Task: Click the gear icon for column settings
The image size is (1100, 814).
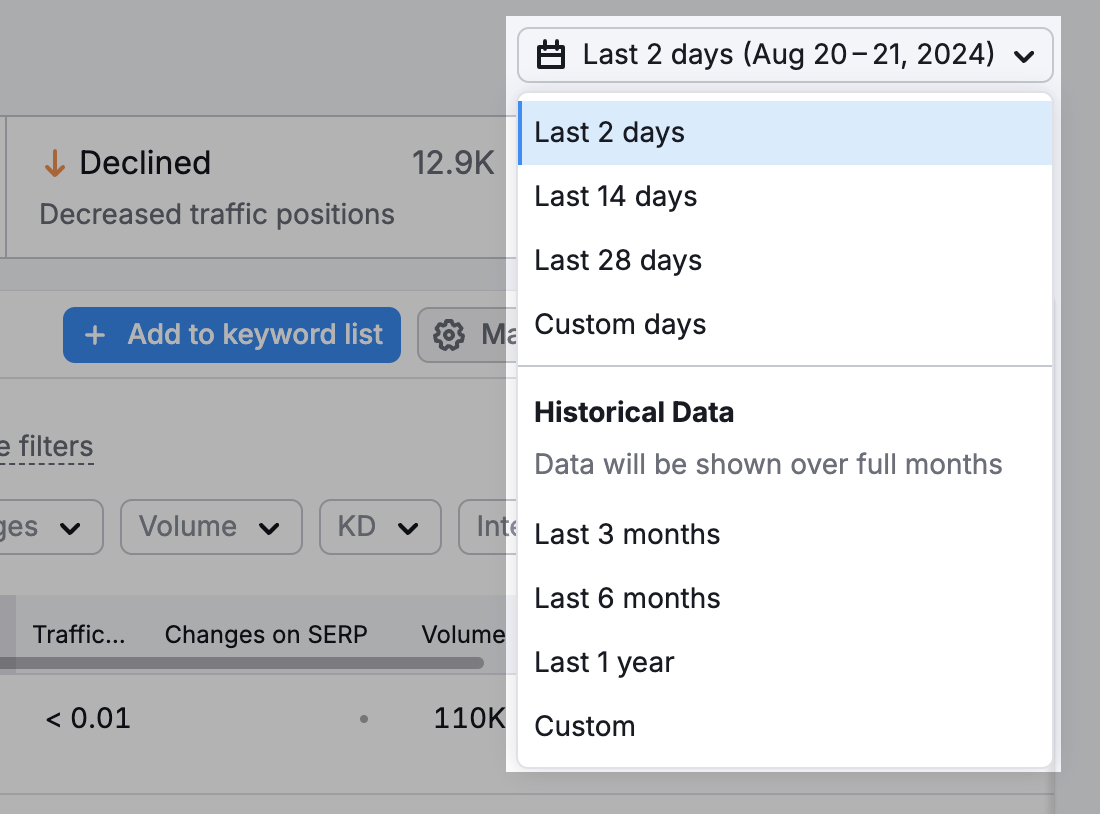Action: 449,335
